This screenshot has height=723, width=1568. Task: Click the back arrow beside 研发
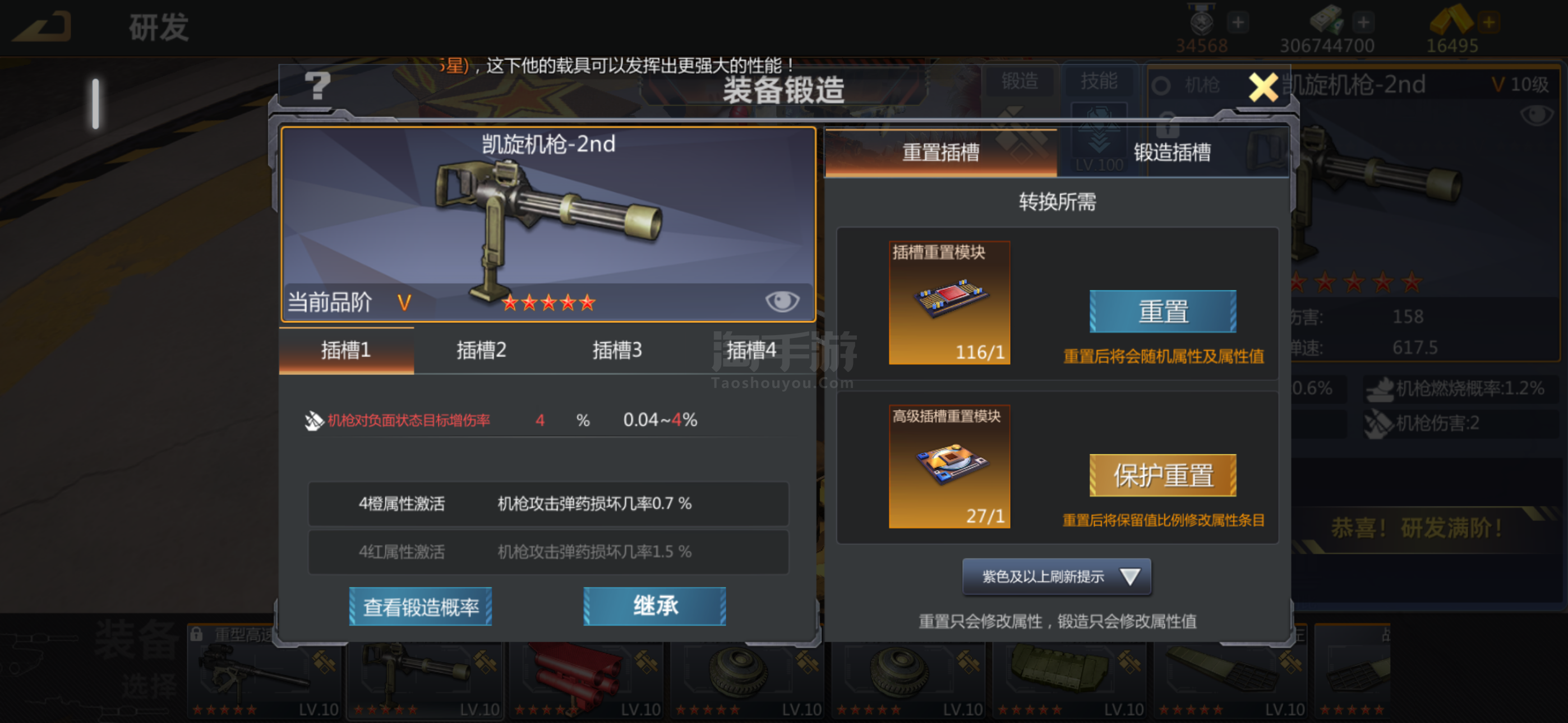tap(43, 27)
